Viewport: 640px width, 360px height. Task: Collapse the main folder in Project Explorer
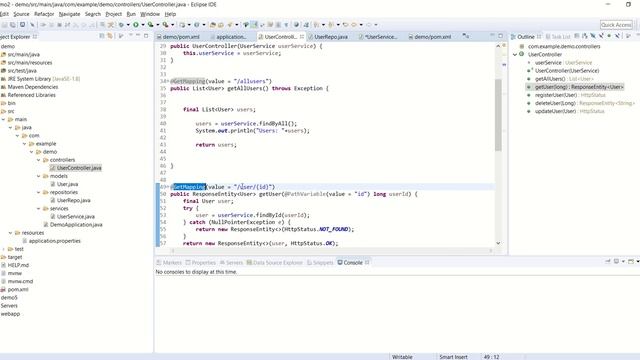[x=4, y=119]
